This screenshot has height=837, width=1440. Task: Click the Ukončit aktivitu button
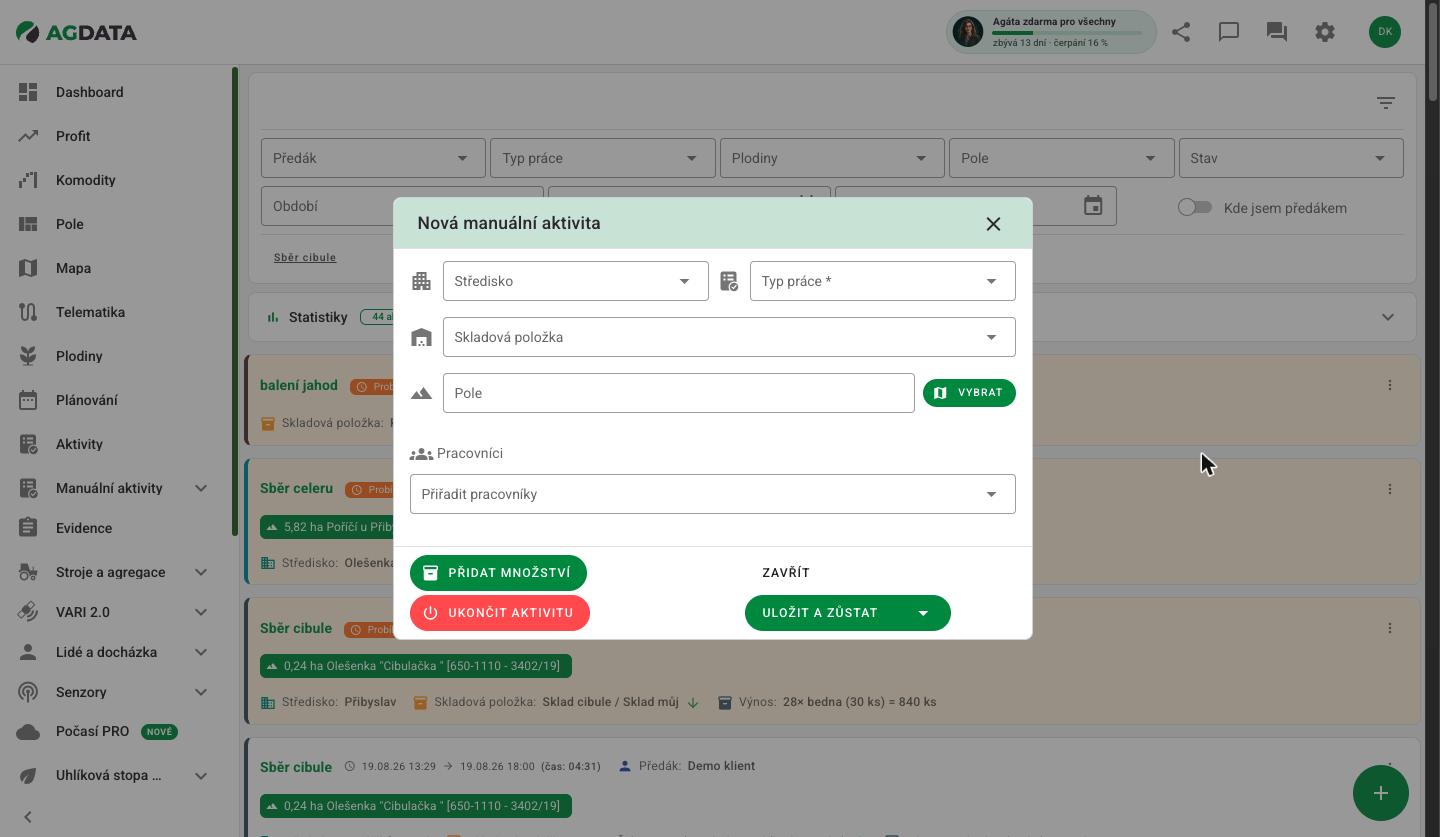point(500,613)
